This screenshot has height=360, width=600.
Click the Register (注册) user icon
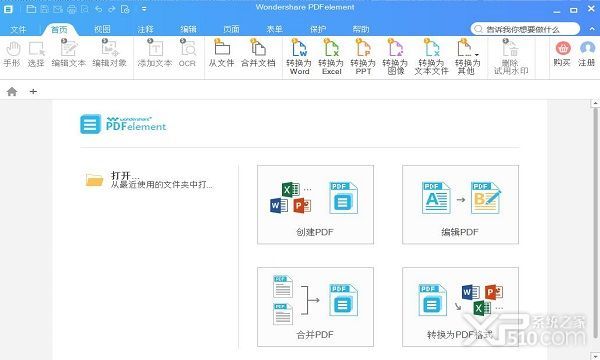point(587,49)
